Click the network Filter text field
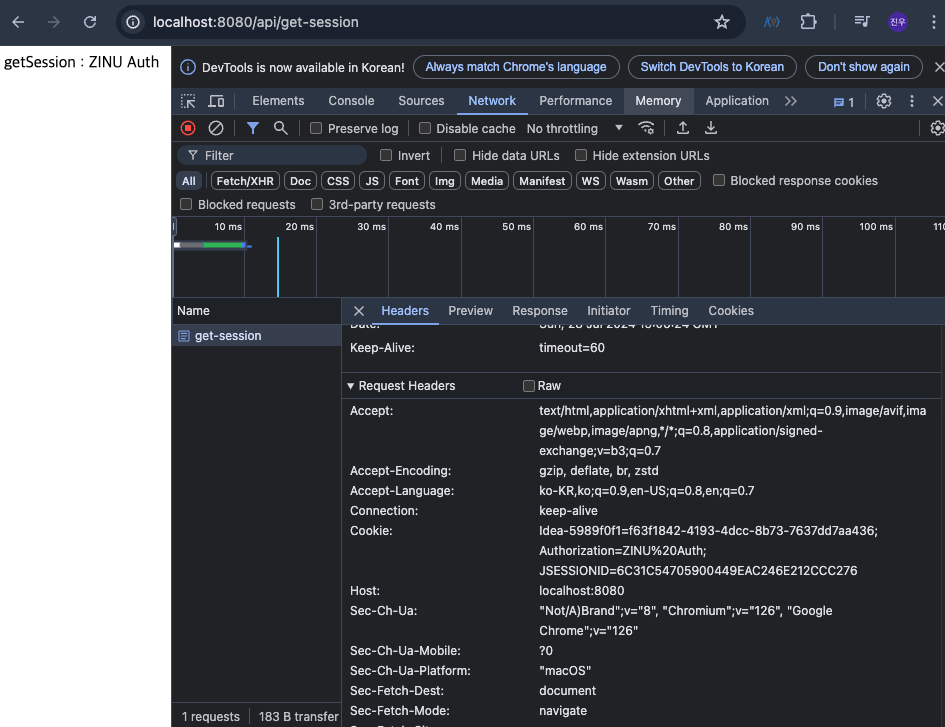The height and width of the screenshot is (727, 945). [x=272, y=156]
